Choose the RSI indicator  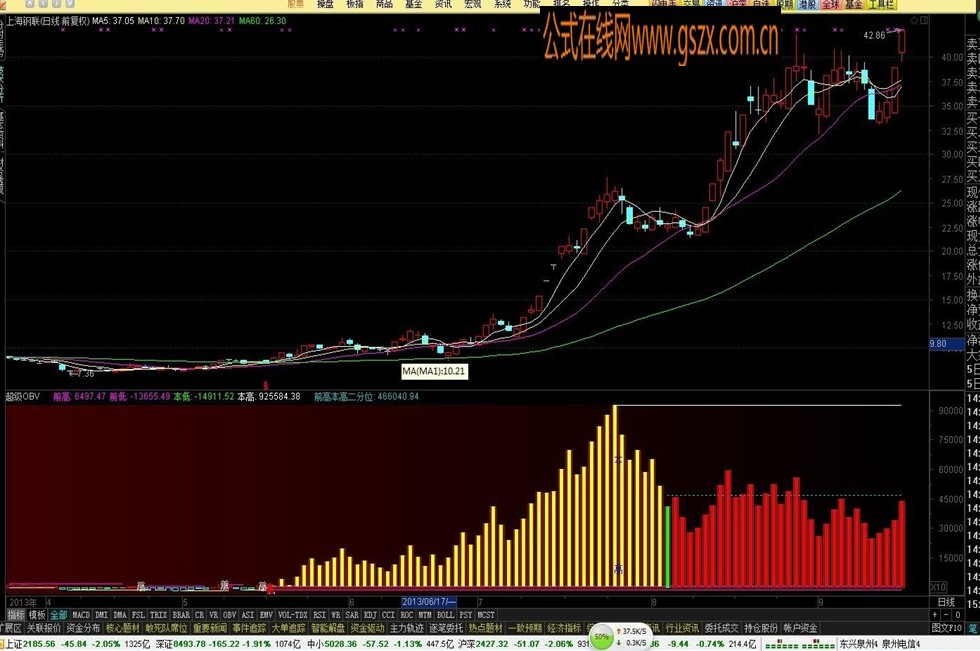click(x=319, y=615)
